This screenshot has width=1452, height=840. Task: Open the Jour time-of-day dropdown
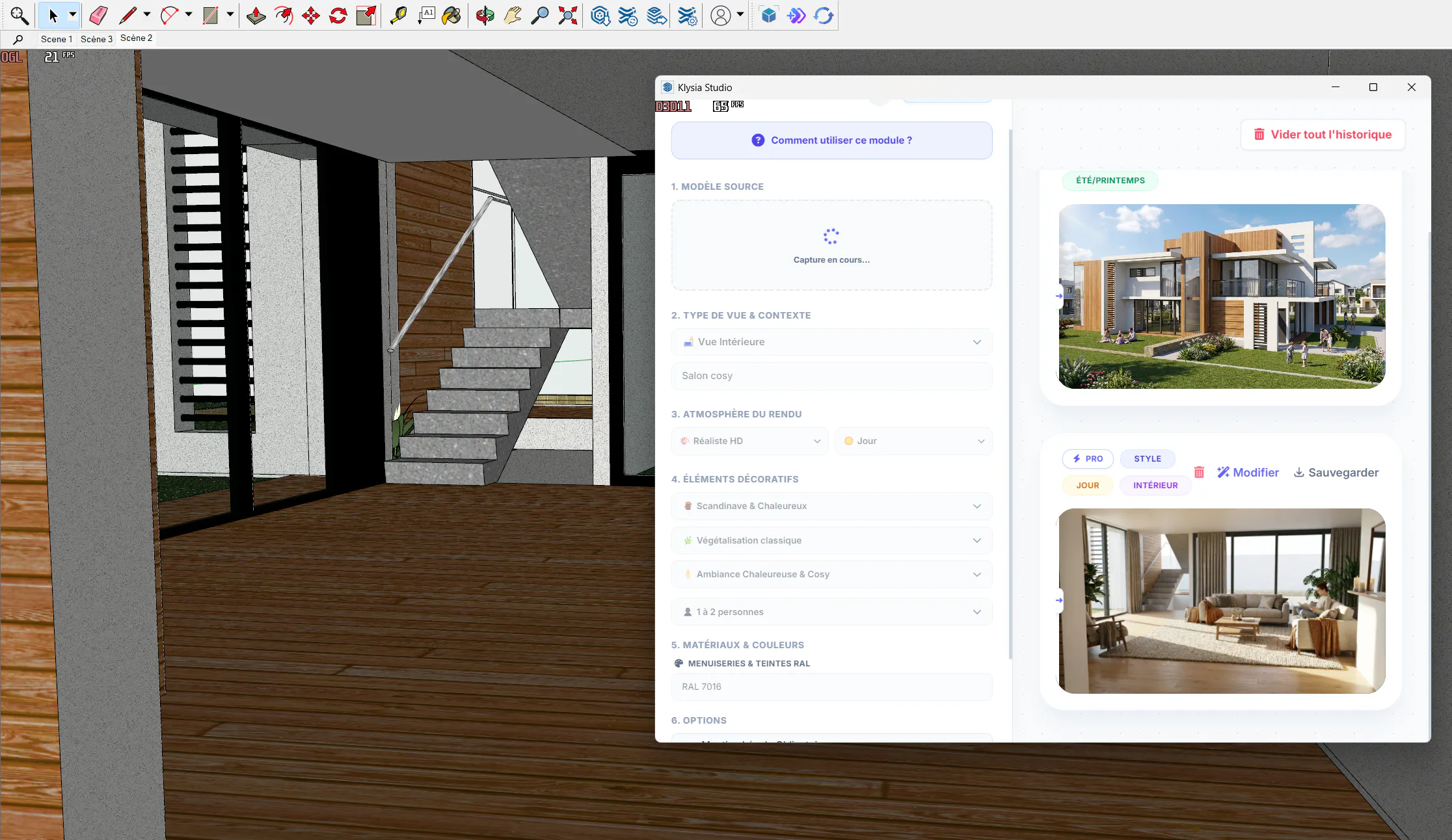click(913, 441)
